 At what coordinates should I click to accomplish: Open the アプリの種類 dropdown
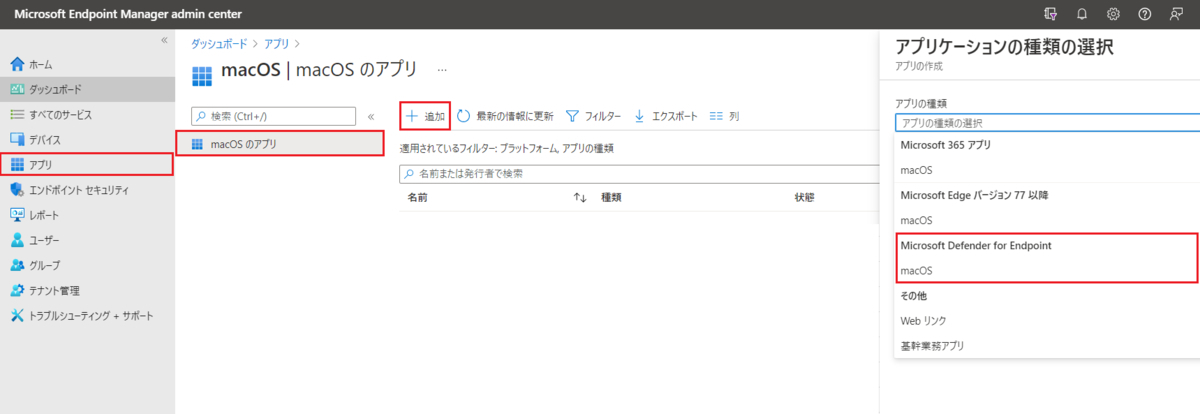[1047, 123]
